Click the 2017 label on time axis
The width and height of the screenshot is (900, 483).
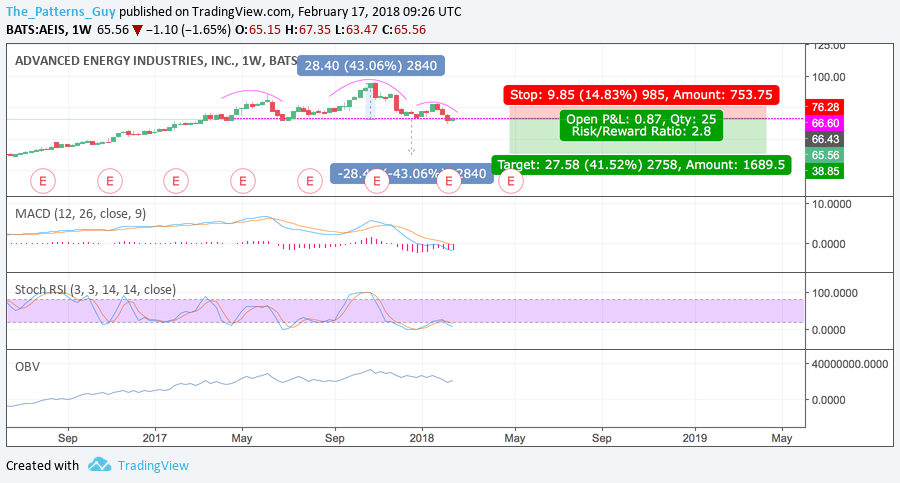(154, 438)
